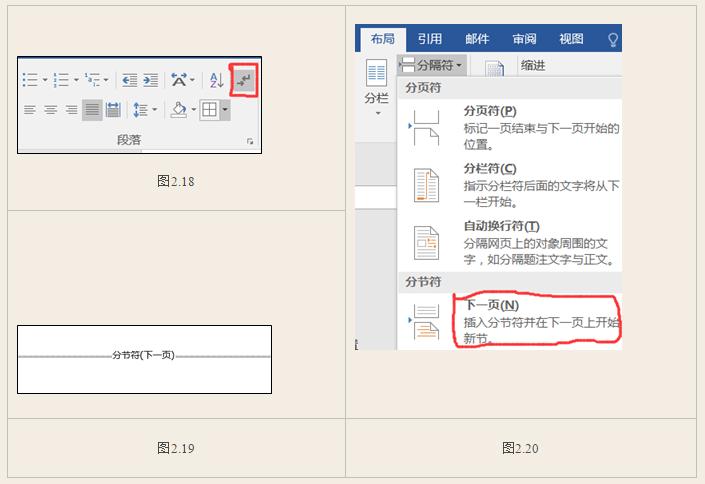
Task: Increase the paragraph indent
Action: (151, 81)
